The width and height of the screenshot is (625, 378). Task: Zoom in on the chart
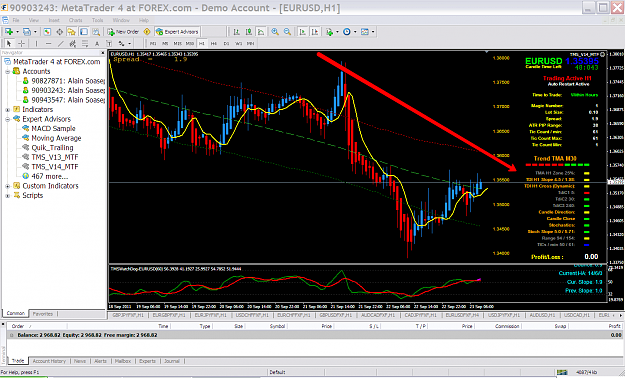pos(275,32)
